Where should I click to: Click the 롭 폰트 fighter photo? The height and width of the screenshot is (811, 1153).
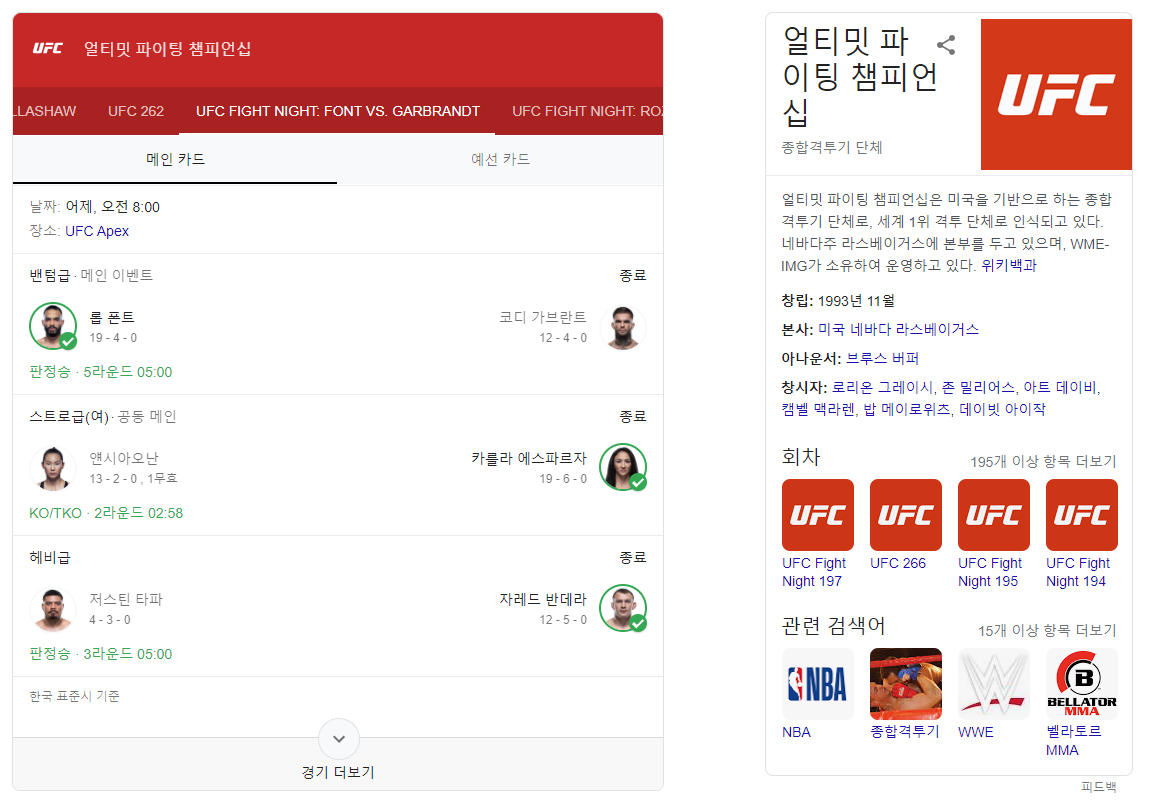coord(53,326)
